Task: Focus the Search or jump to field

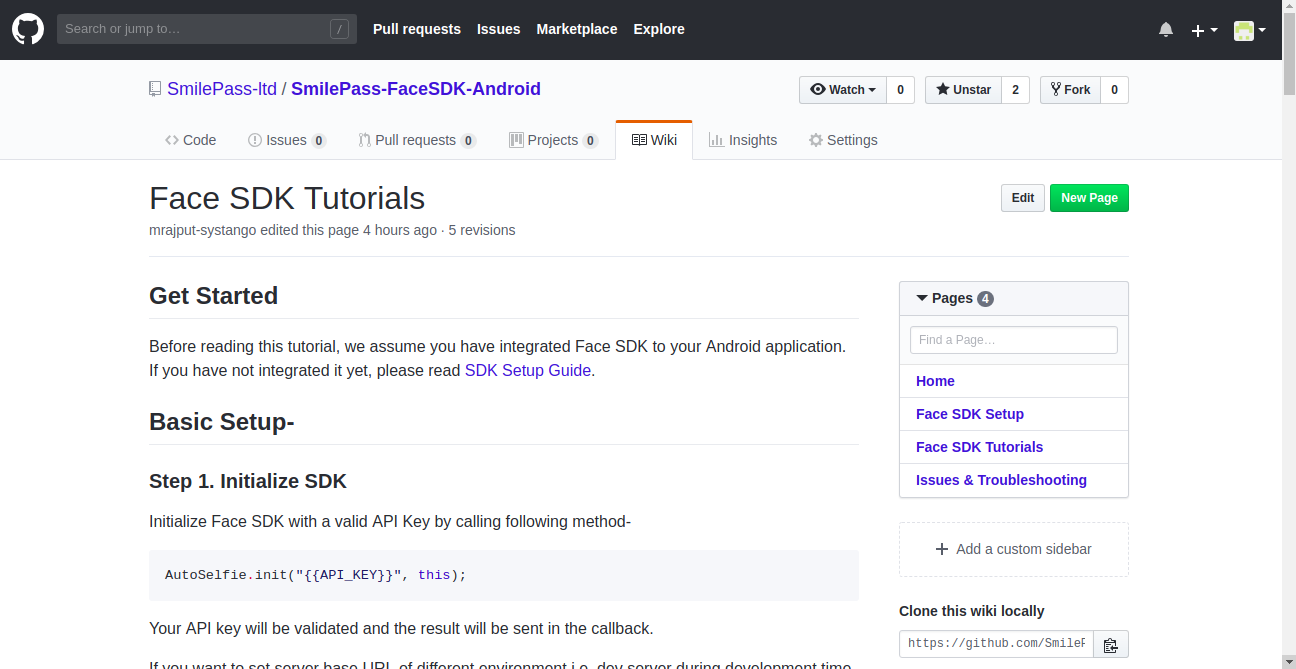Action: 207,29
